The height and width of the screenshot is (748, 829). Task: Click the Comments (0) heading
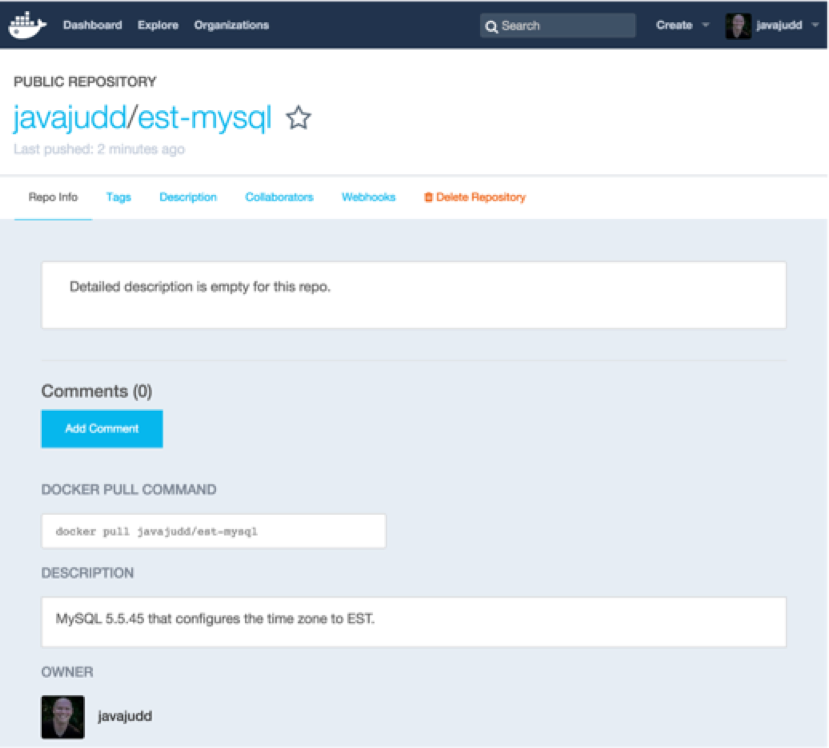tap(97, 391)
